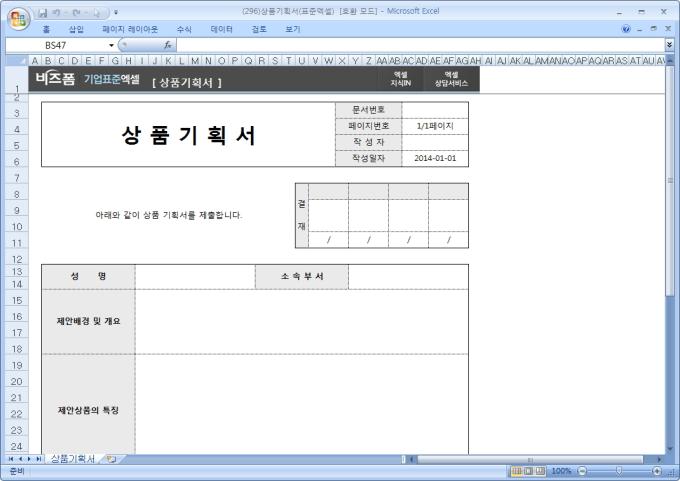Click the 100% zoom level
This screenshot has width=680, height=481.
point(561,471)
